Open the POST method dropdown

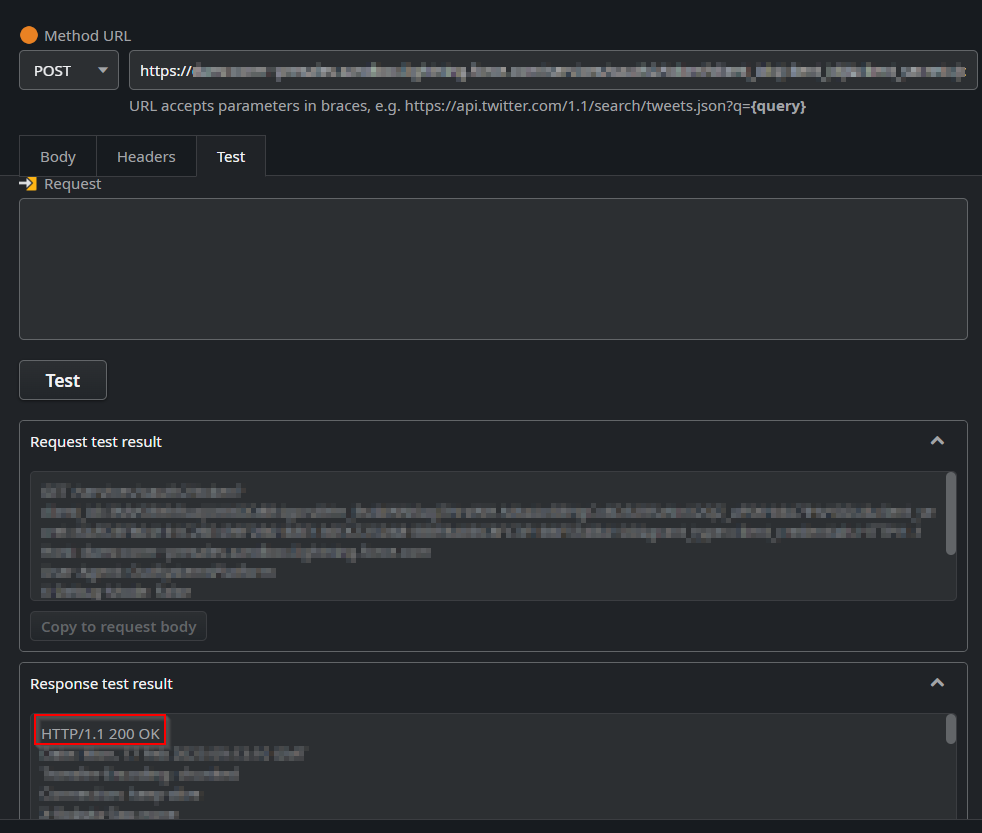coord(68,71)
